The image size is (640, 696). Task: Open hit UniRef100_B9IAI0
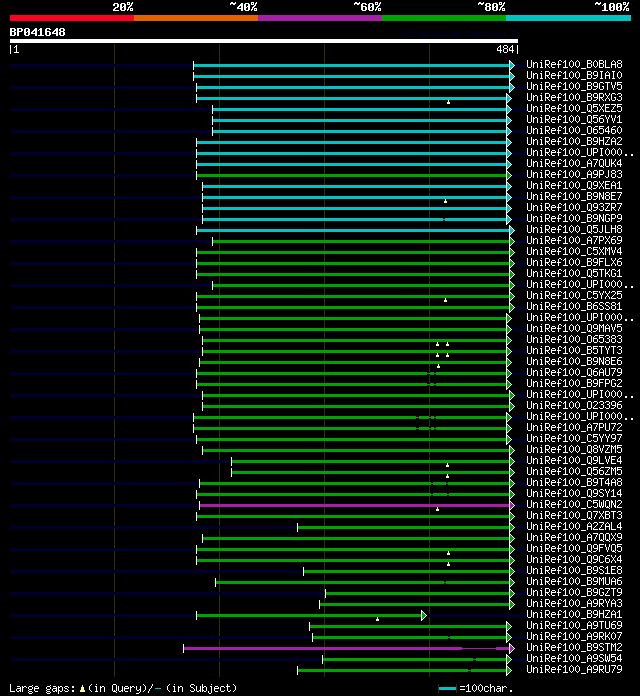pos(574,75)
